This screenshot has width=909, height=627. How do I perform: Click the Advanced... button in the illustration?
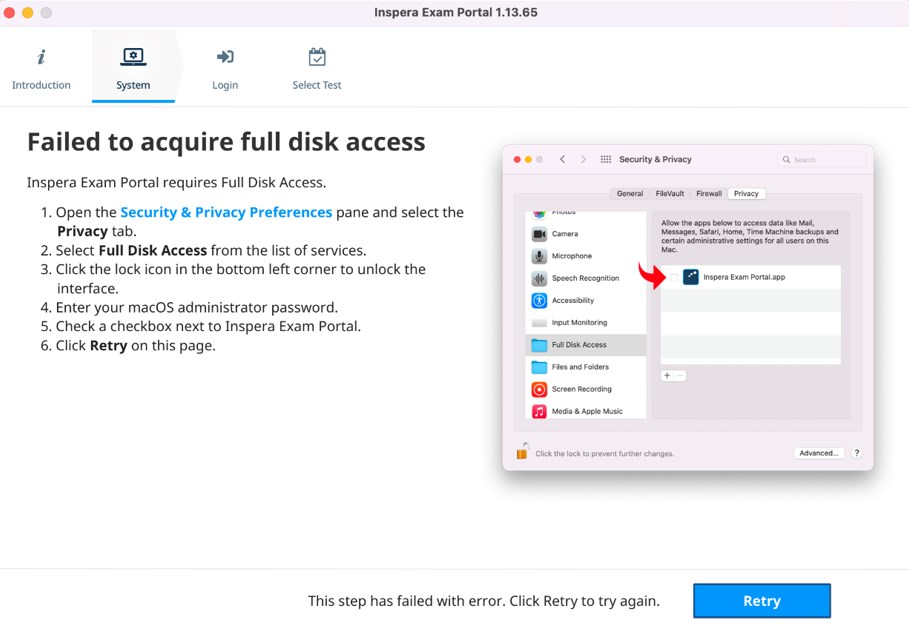tap(819, 453)
